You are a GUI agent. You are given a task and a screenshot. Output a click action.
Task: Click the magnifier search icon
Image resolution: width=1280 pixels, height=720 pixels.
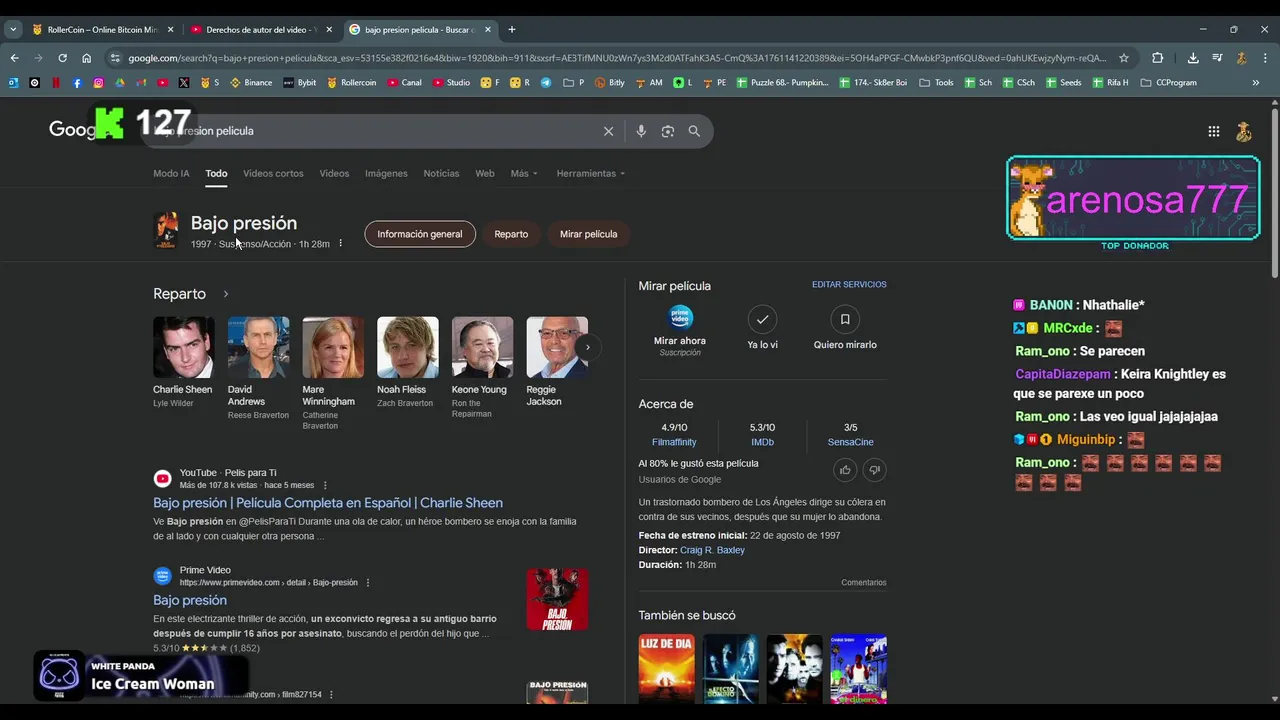(x=694, y=131)
